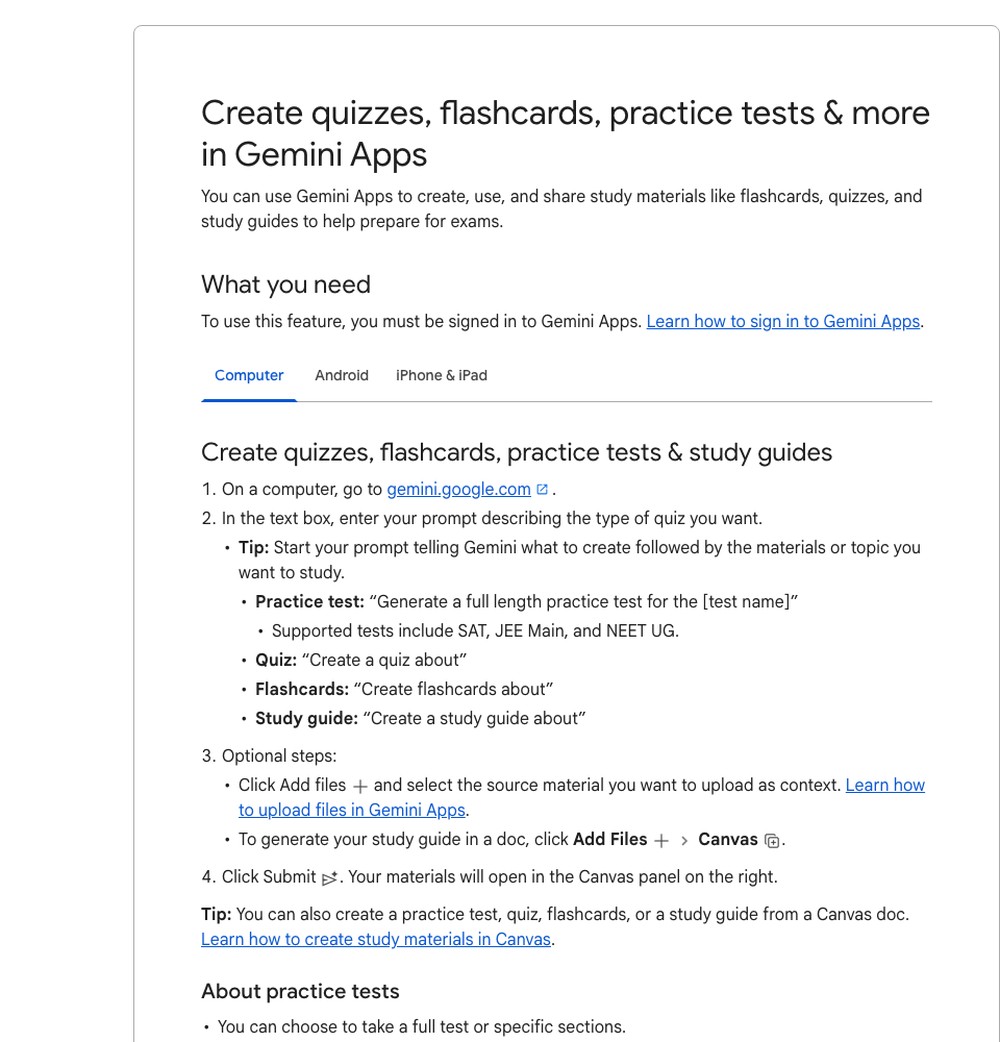Switch to the iPhone & iPad tab

tap(441, 375)
